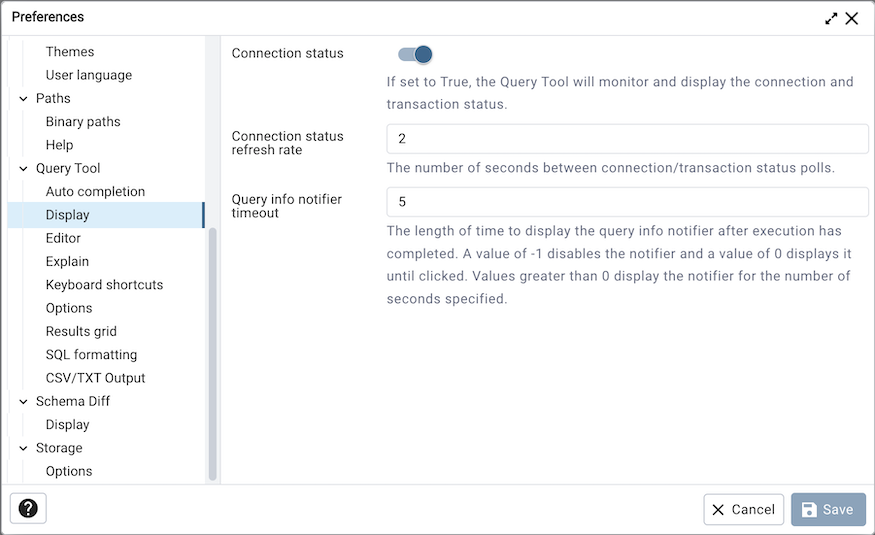Focus the Query info notifier timeout field

(627, 202)
